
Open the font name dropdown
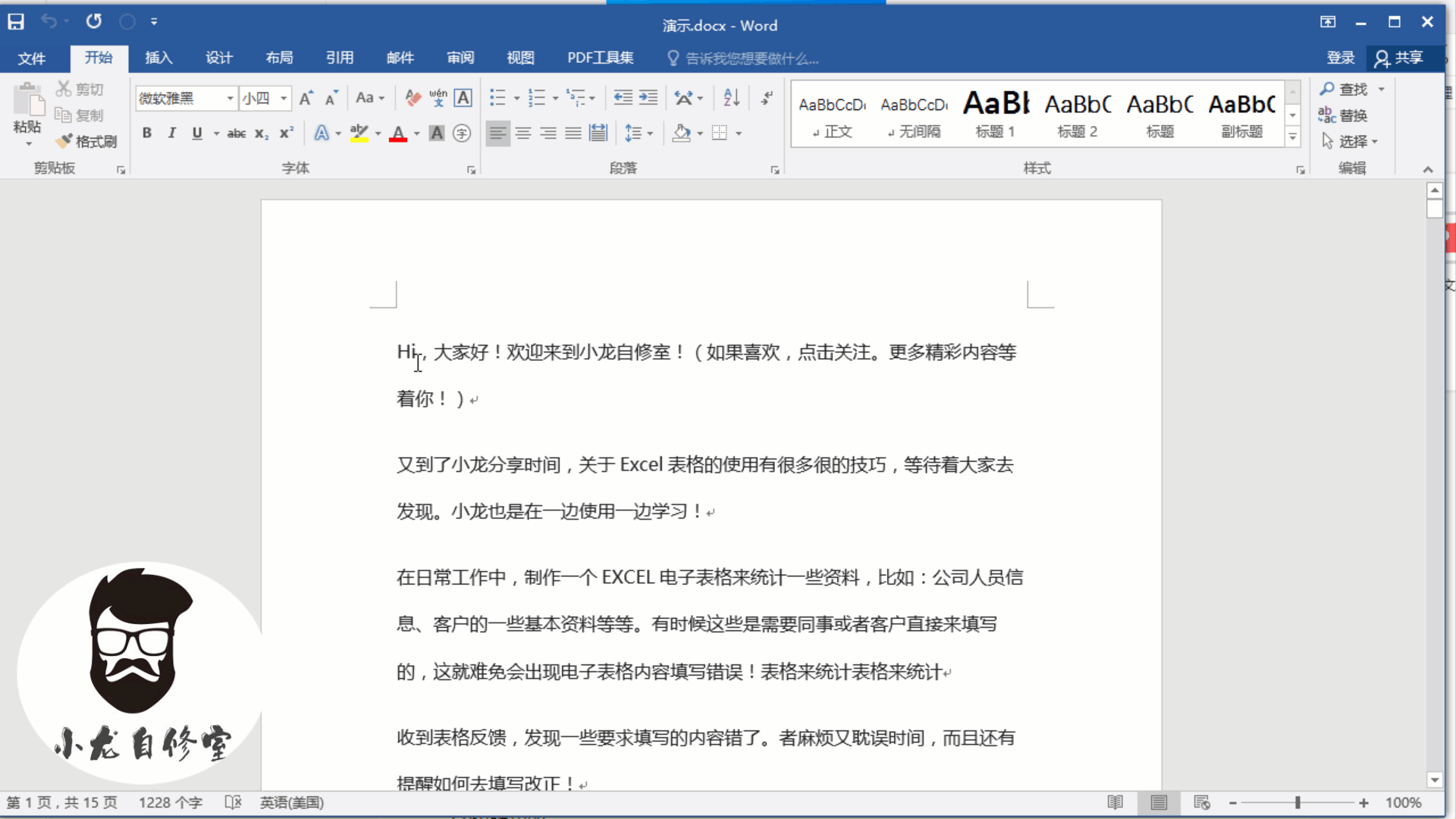230,99
